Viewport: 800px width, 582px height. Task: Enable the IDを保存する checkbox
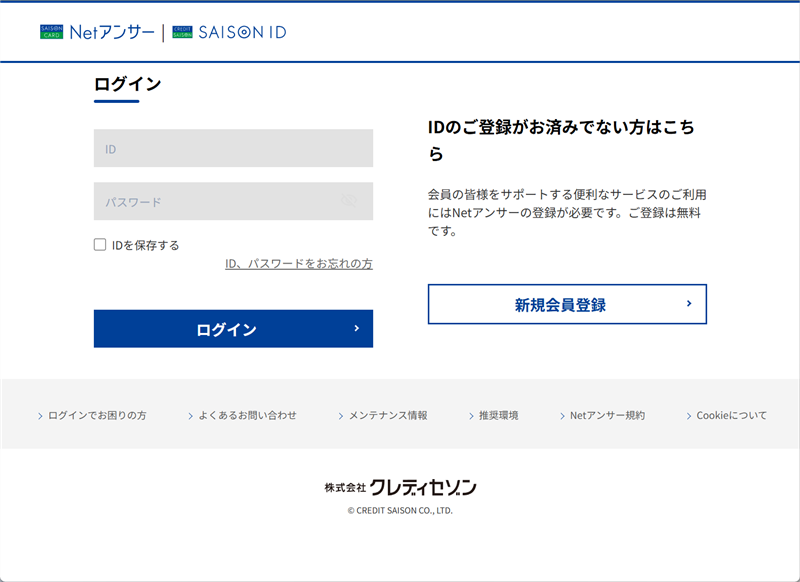100,245
